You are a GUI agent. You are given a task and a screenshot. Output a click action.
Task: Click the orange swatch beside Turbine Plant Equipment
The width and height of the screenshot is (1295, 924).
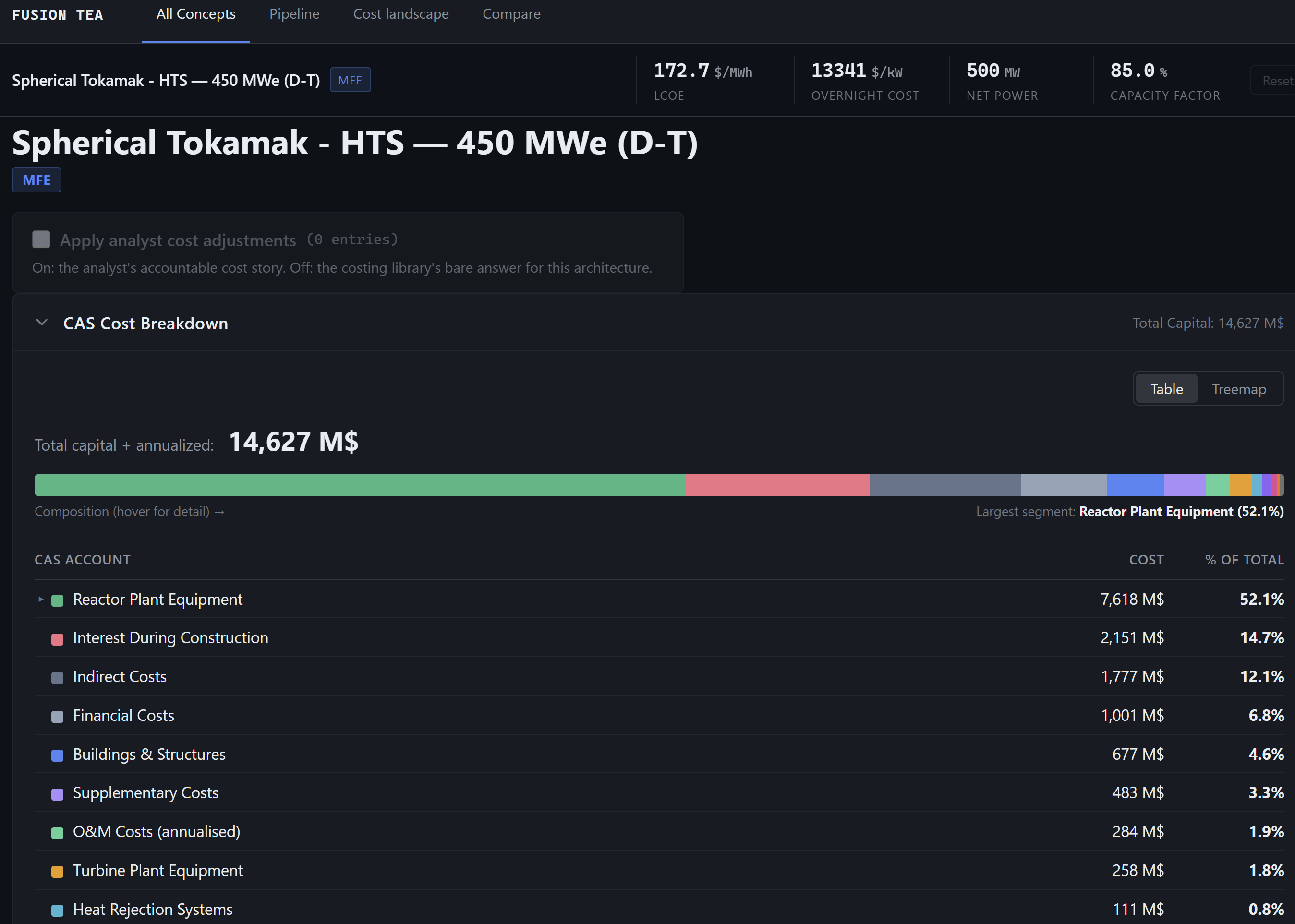pos(57,871)
